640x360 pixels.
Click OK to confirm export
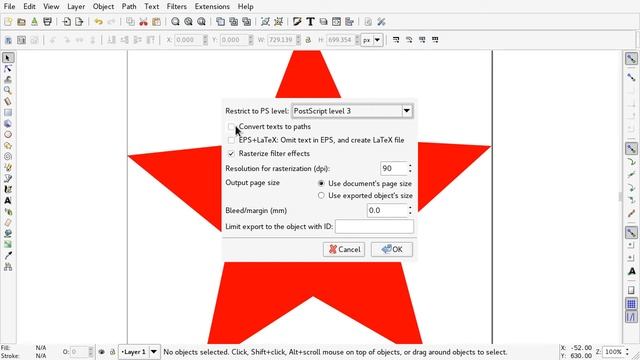(x=392, y=249)
